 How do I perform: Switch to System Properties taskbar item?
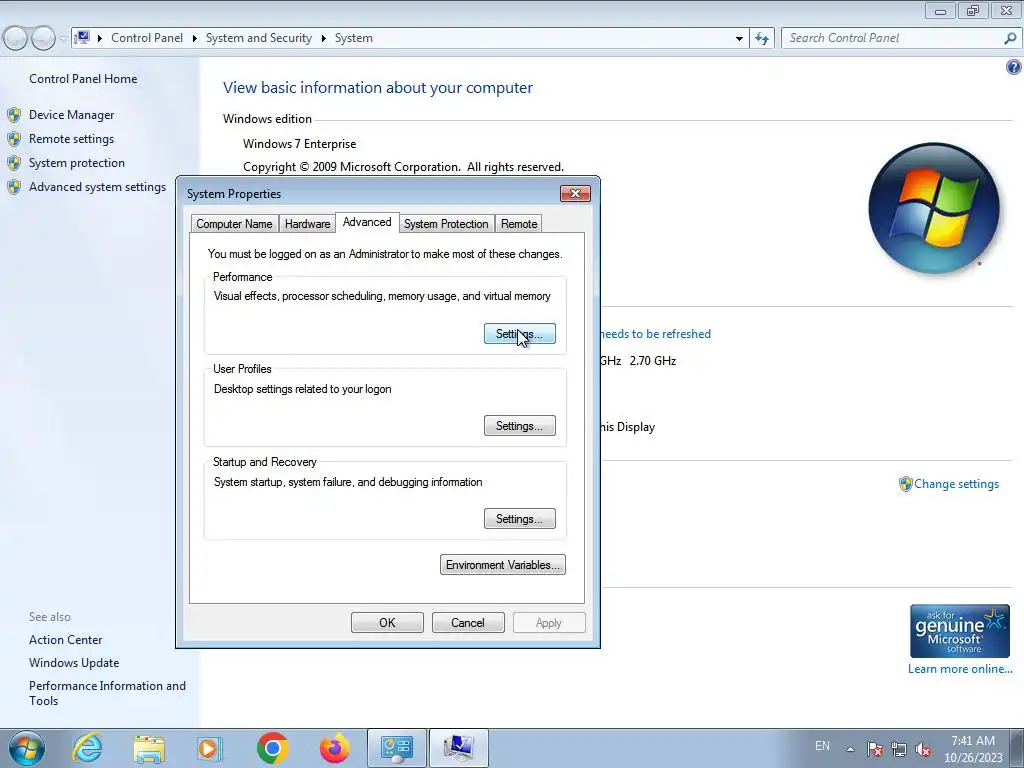[458, 748]
